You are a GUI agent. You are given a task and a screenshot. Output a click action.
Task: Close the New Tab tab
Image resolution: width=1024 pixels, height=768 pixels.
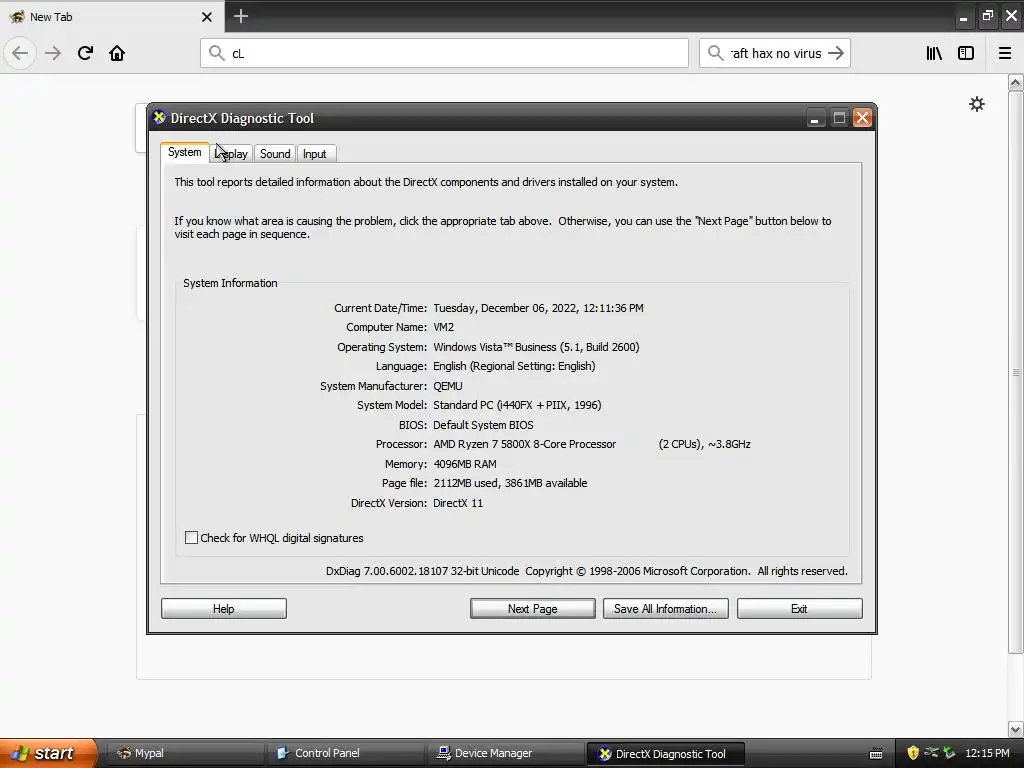(207, 17)
